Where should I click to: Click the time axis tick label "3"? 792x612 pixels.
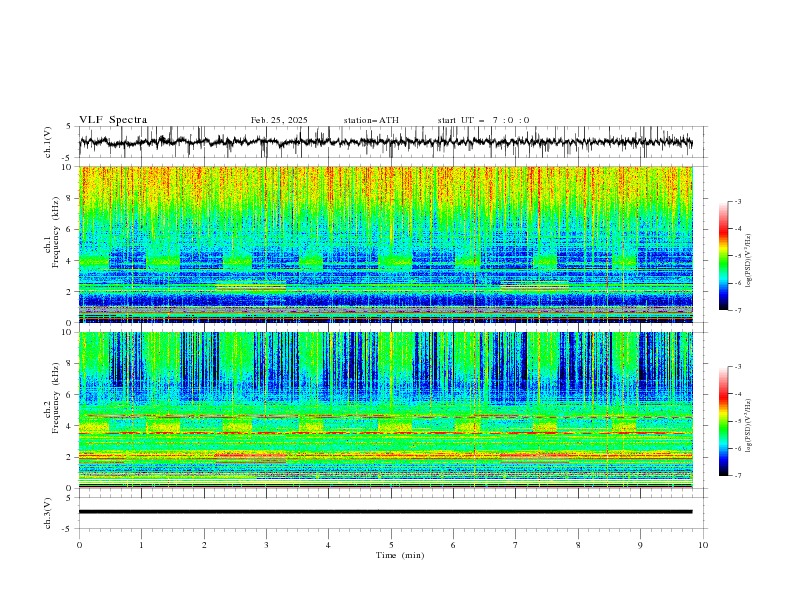click(x=266, y=545)
